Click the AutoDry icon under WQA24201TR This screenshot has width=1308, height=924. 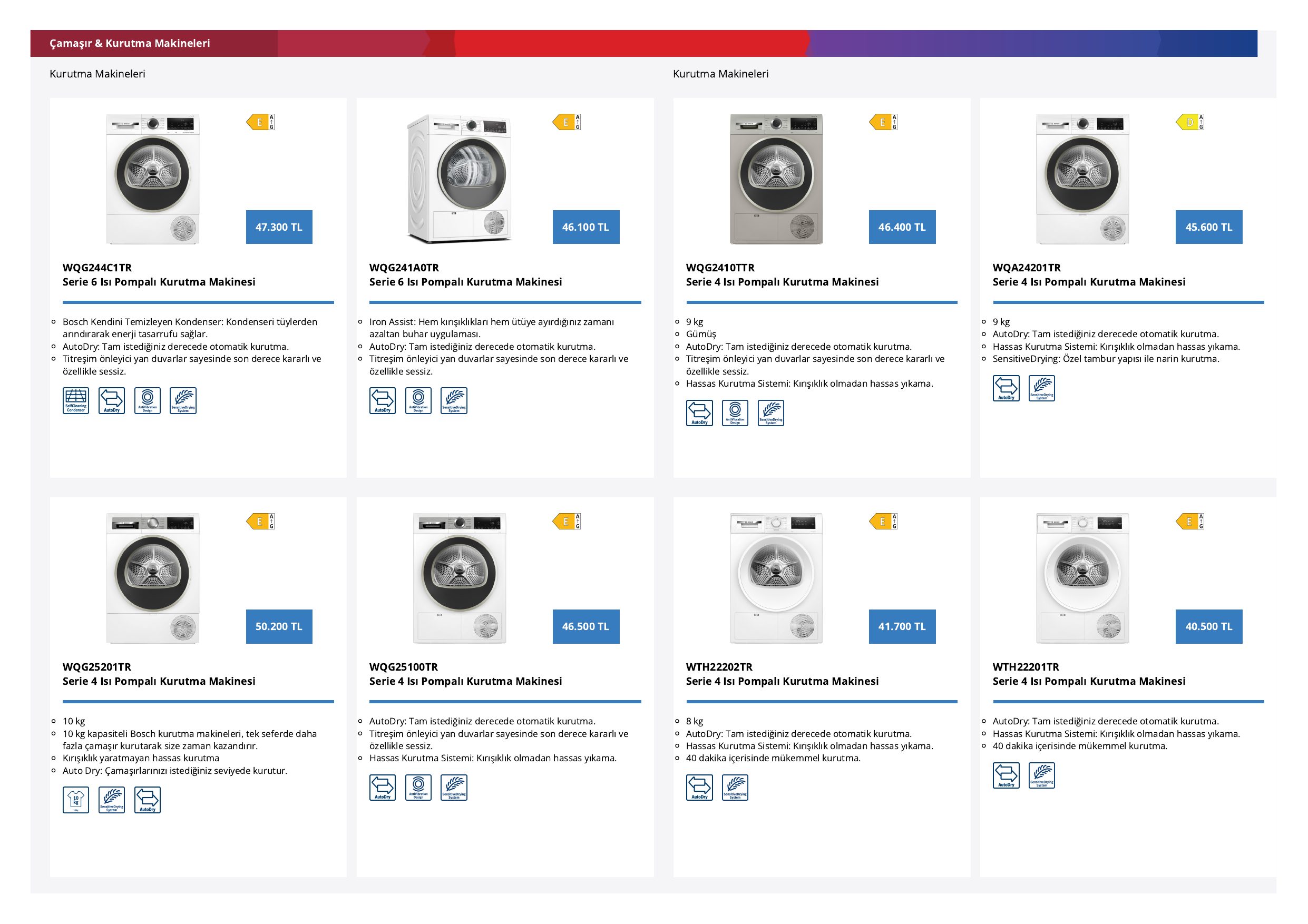pos(1006,388)
